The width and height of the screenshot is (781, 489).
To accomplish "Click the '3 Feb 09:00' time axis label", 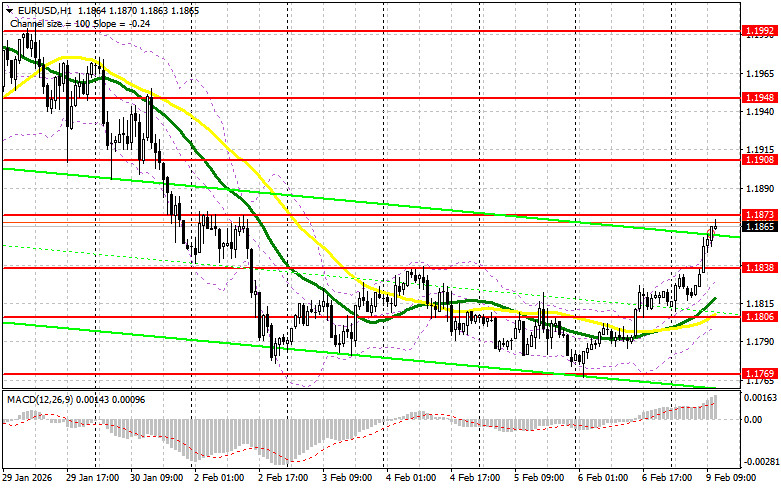I will click(x=348, y=478).
